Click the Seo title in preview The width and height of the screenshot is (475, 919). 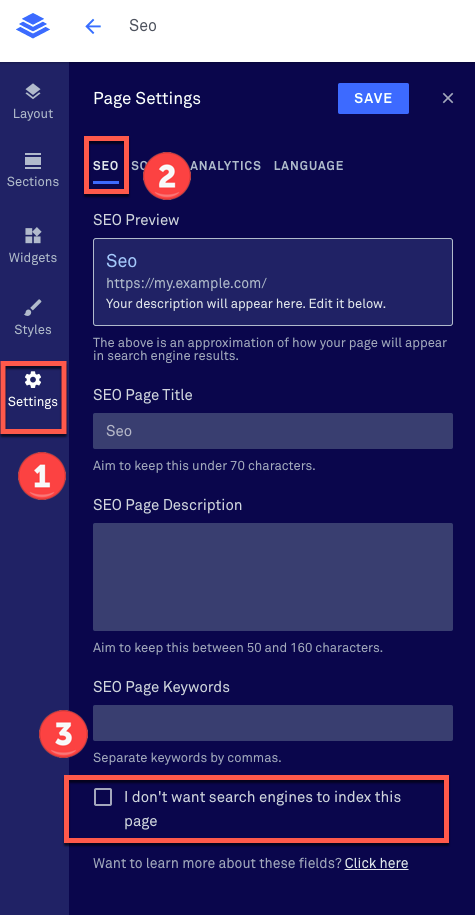tap(121, 261)
